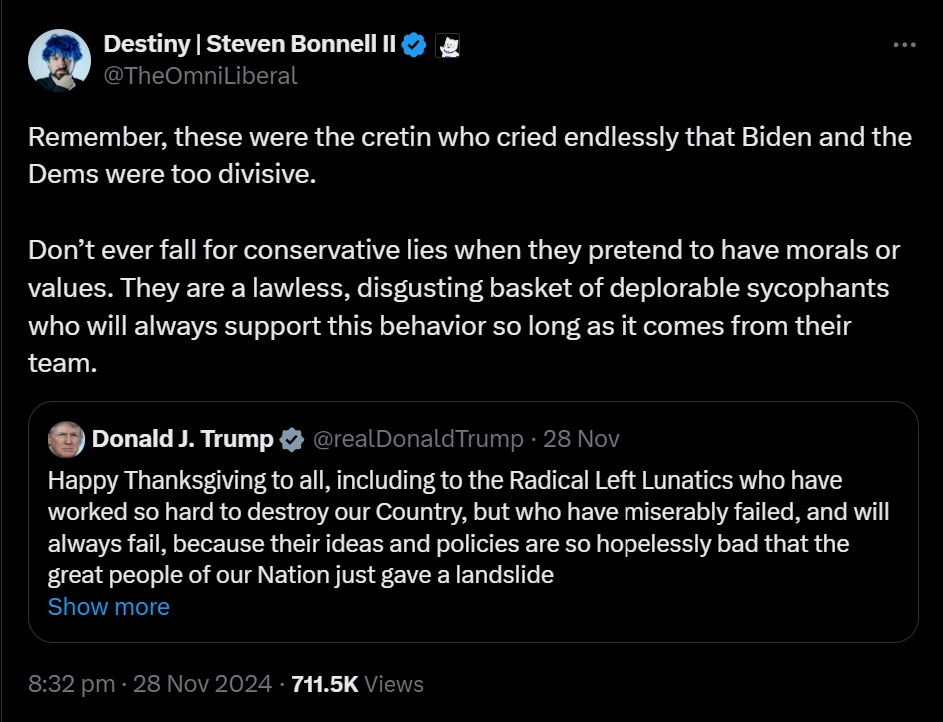Click the blue verified badge beside Destiny's name

point(415,45)
